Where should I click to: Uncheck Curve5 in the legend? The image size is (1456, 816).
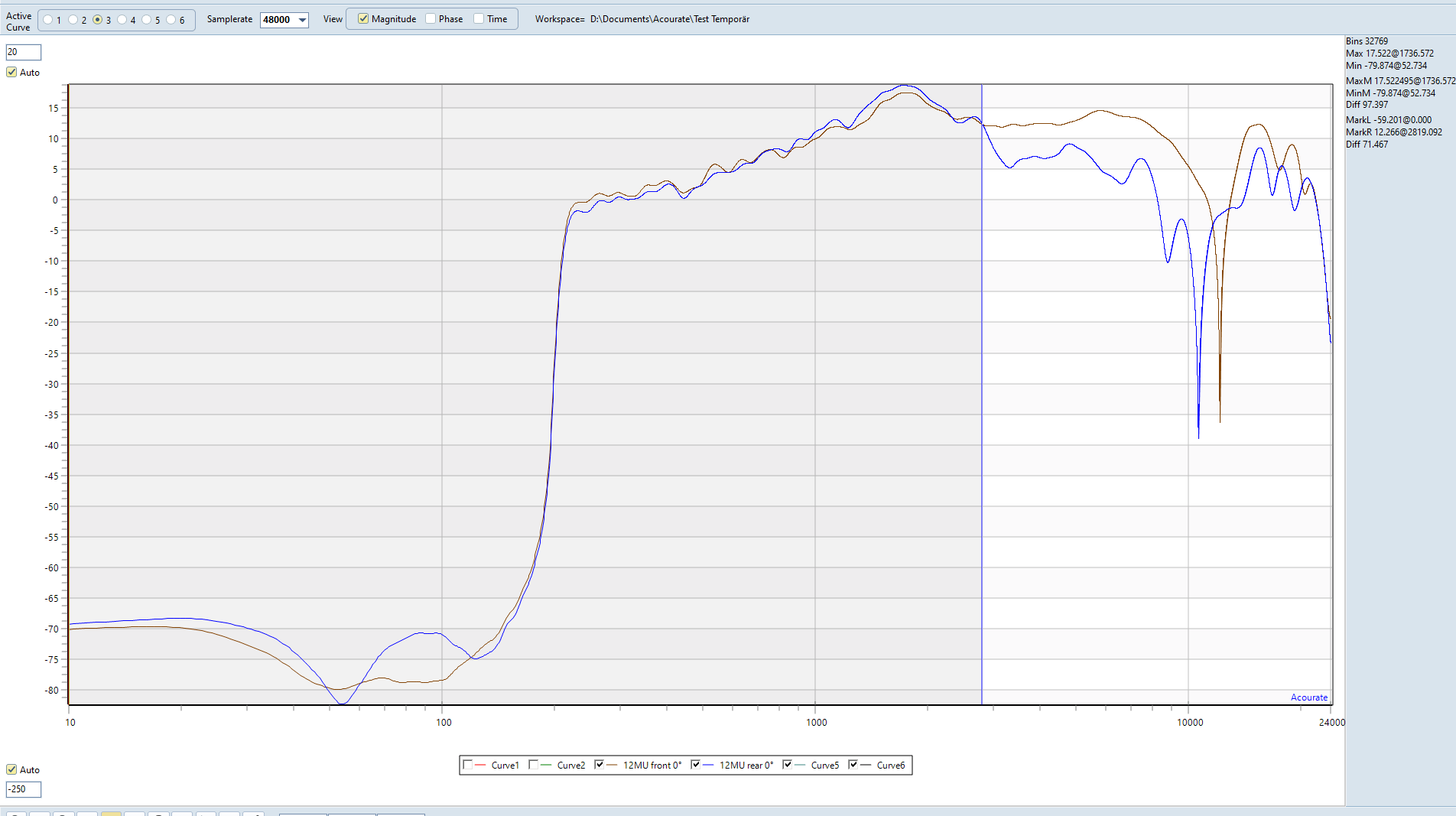[x=787, y=765]
